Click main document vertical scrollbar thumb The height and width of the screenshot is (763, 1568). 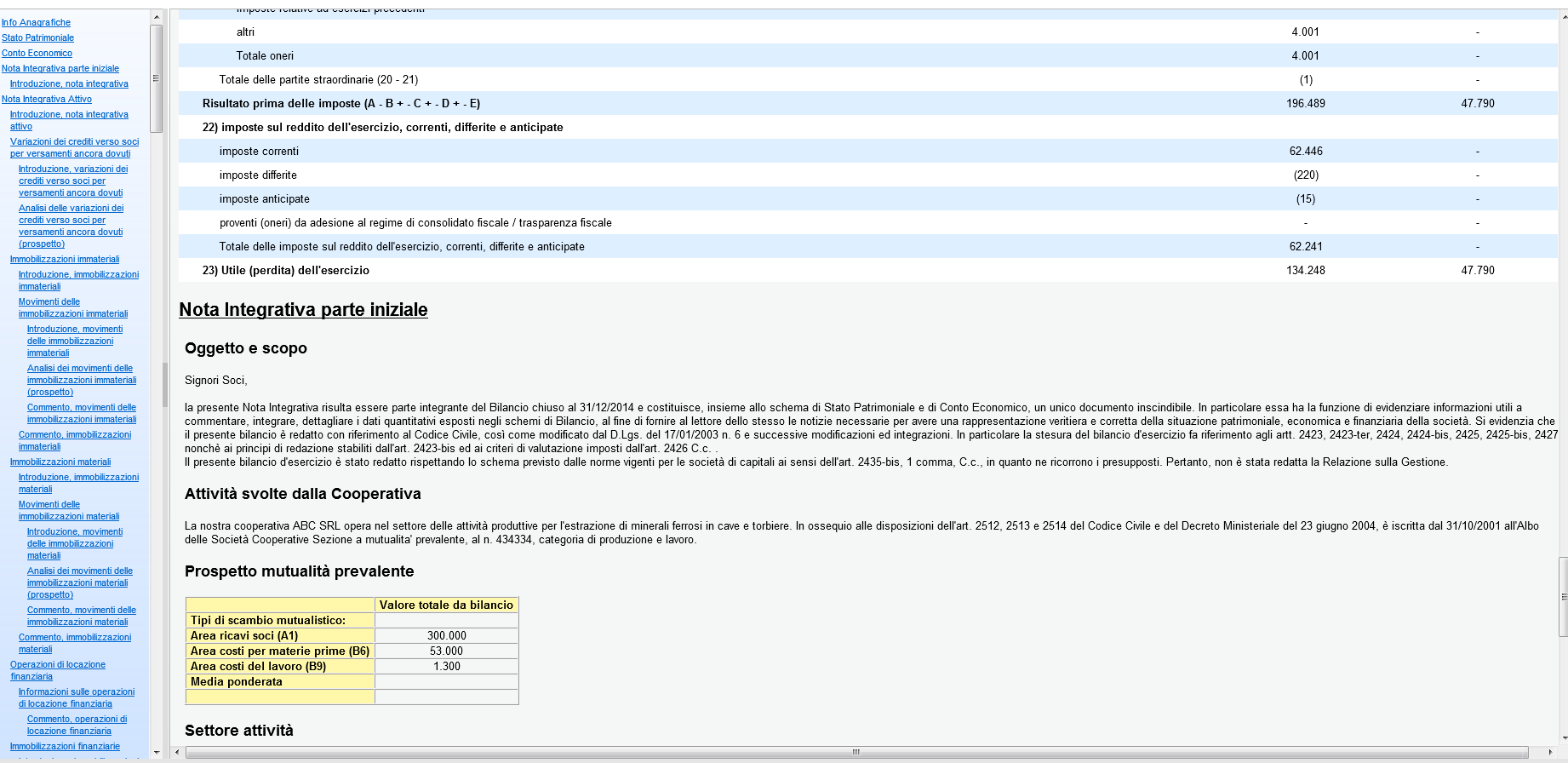[x=1563, y=597]
